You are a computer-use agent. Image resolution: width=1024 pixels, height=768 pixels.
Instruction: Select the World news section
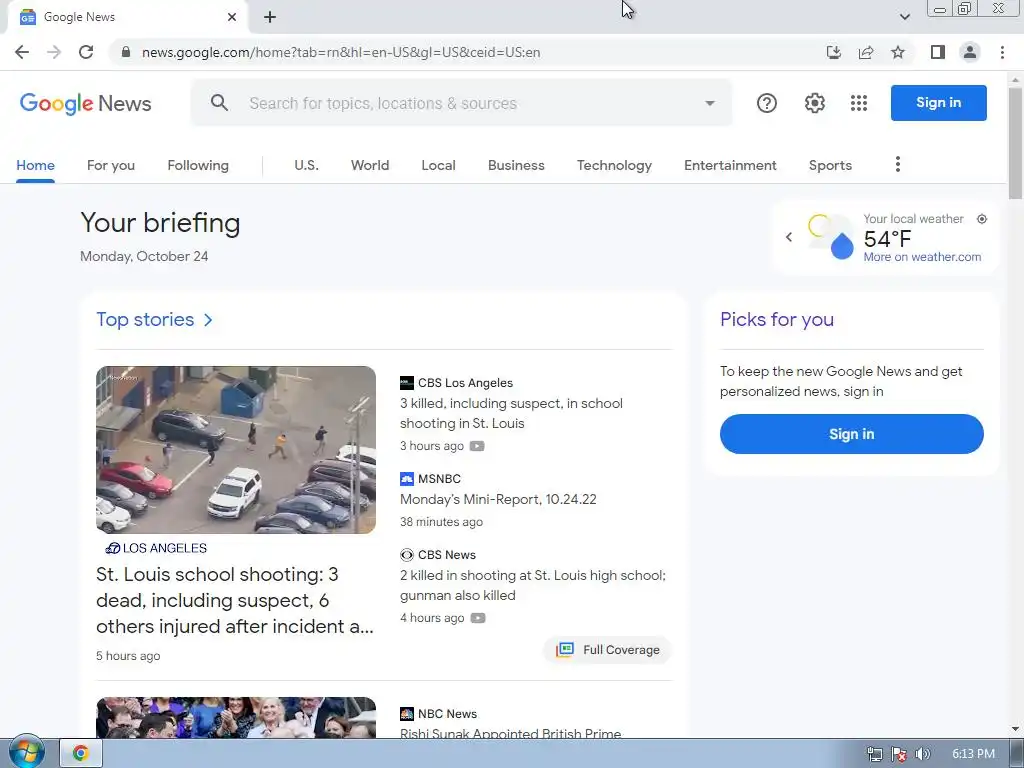pos(370,165)
